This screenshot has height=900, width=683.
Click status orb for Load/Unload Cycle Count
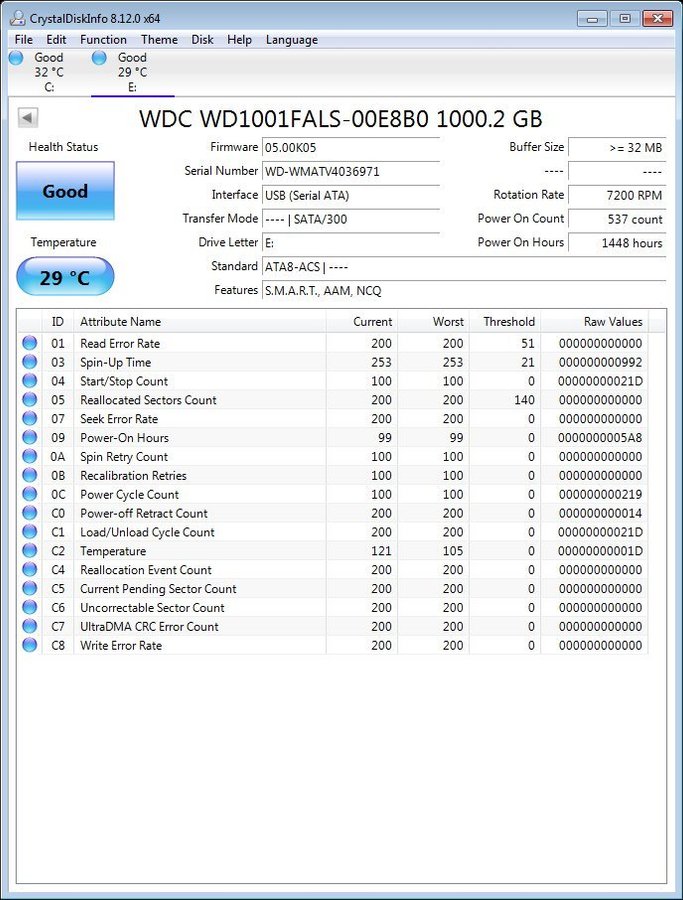click(x=29, y=532)
